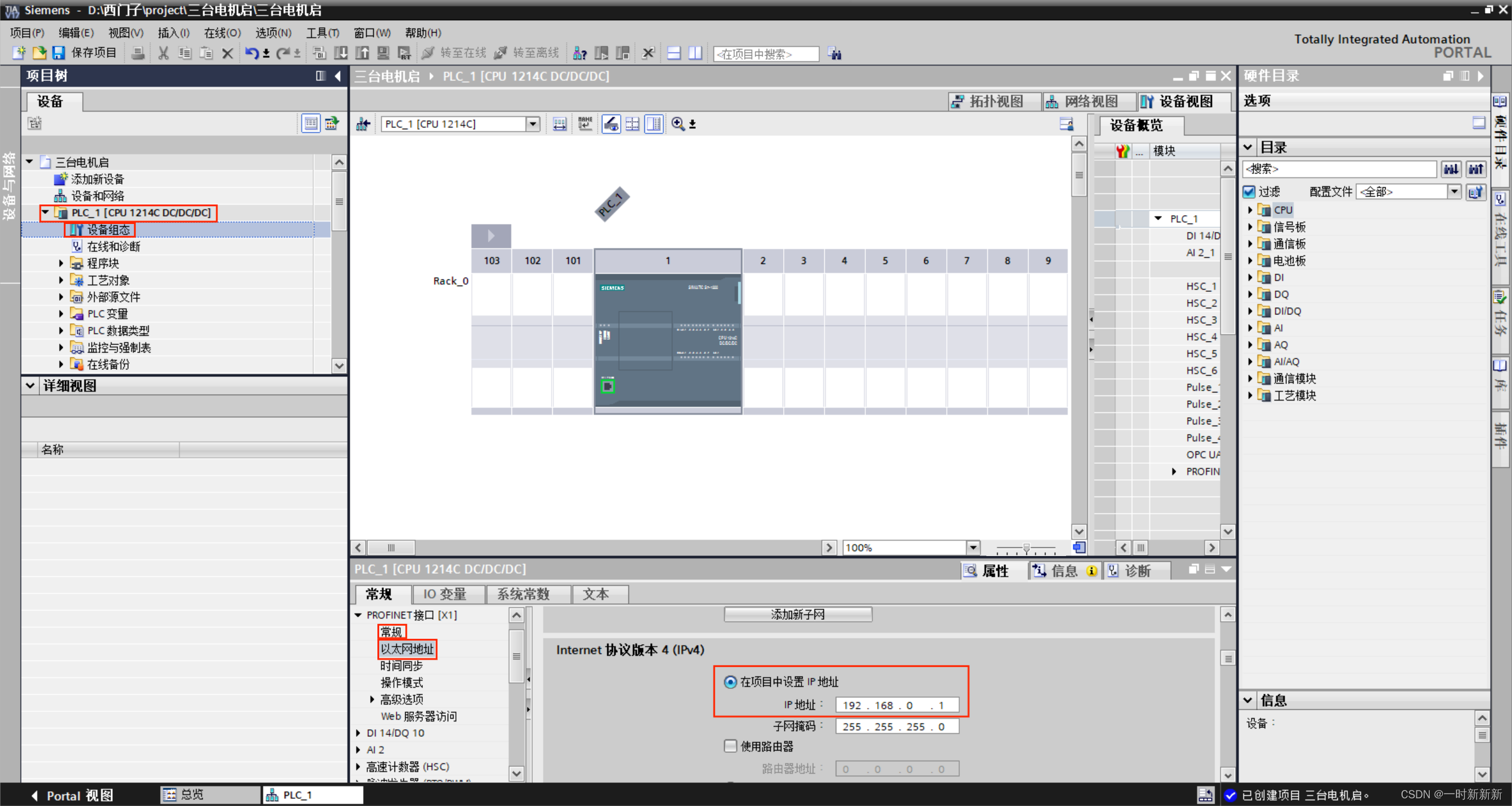Toggle the catalog Filter checkbox
Screen dimensions: 1512x806
(1249, 191)
